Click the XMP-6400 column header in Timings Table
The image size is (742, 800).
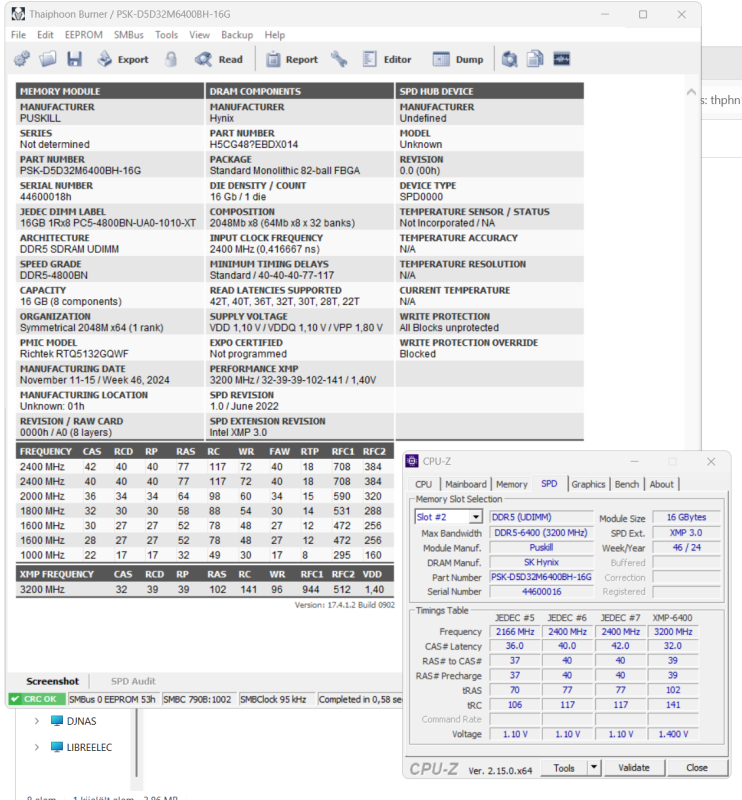pyautogui.click(x=672, y=617)
